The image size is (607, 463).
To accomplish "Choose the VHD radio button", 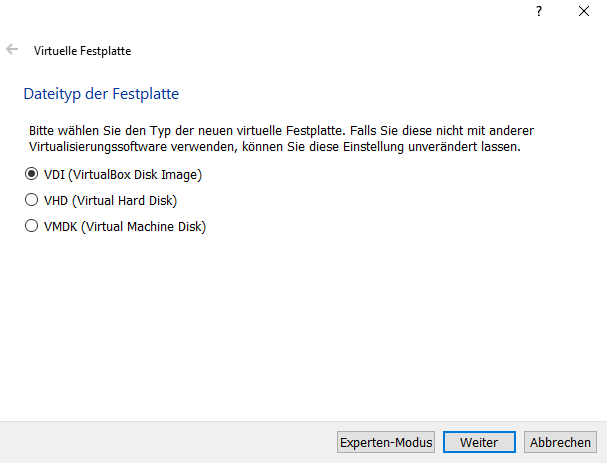I will (31, 200).
